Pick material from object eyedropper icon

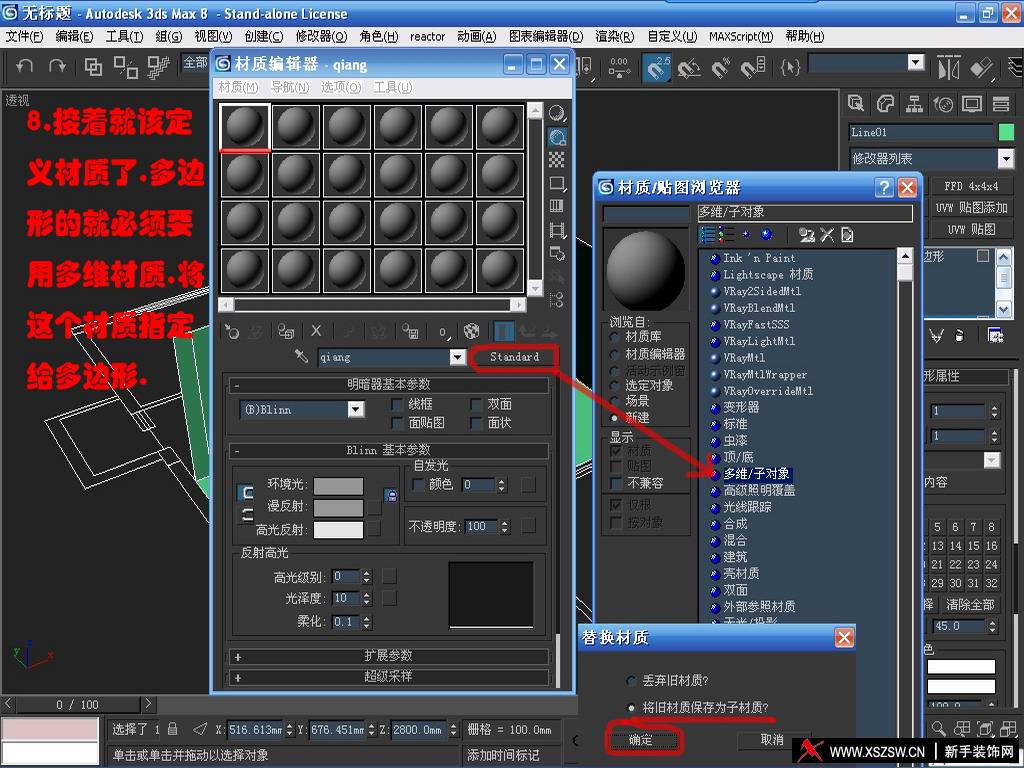pos(301,357)
